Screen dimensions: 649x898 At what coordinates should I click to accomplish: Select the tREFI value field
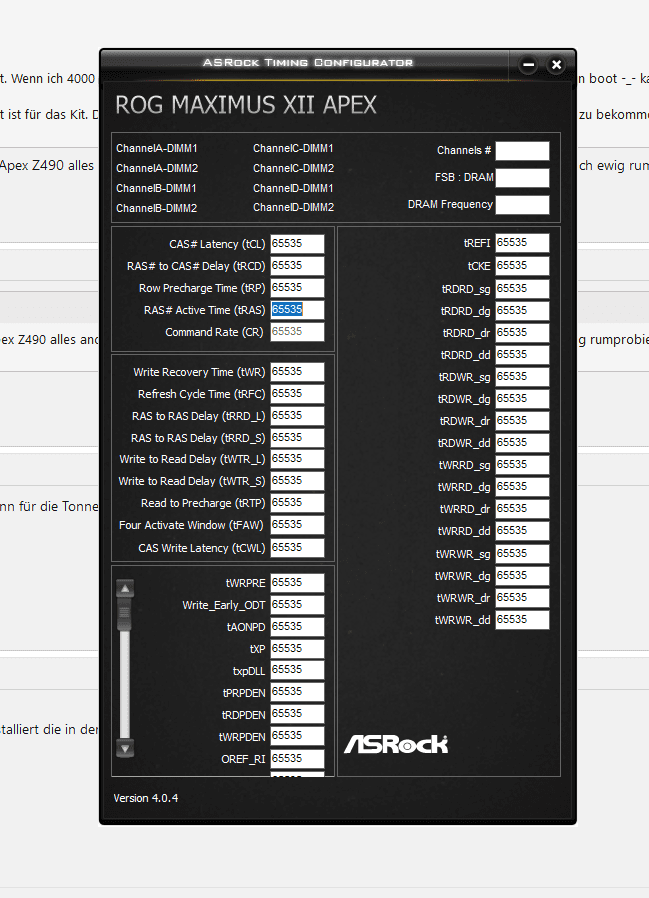click(x=522, y=243)
